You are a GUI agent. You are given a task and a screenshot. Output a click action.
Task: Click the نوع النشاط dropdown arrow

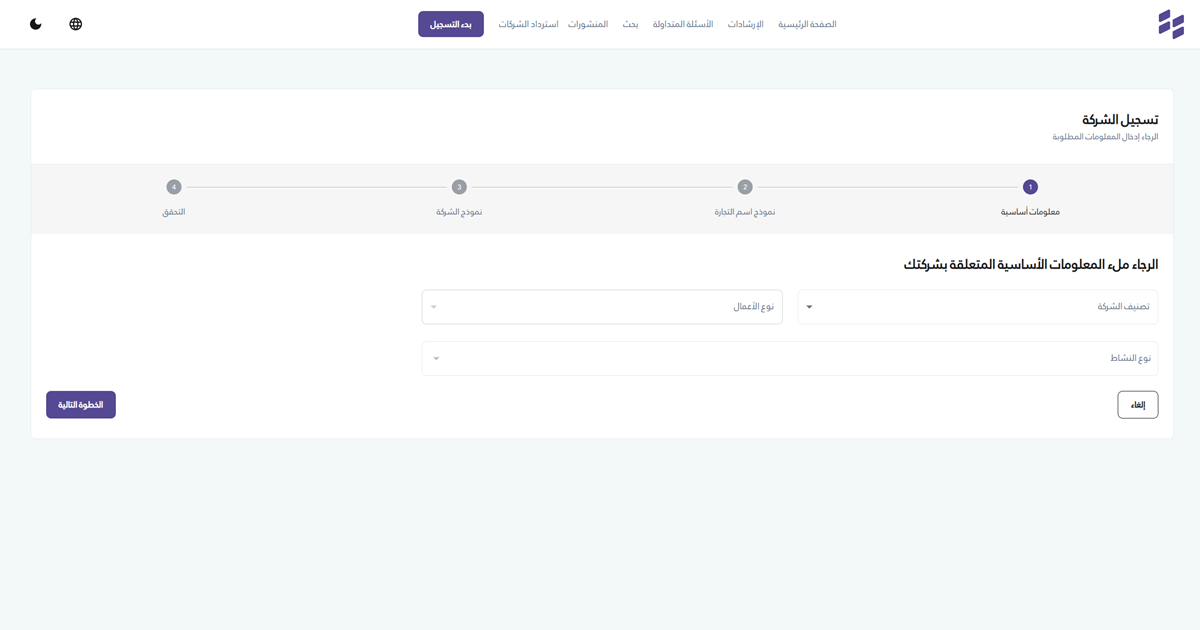coord(436,358)
